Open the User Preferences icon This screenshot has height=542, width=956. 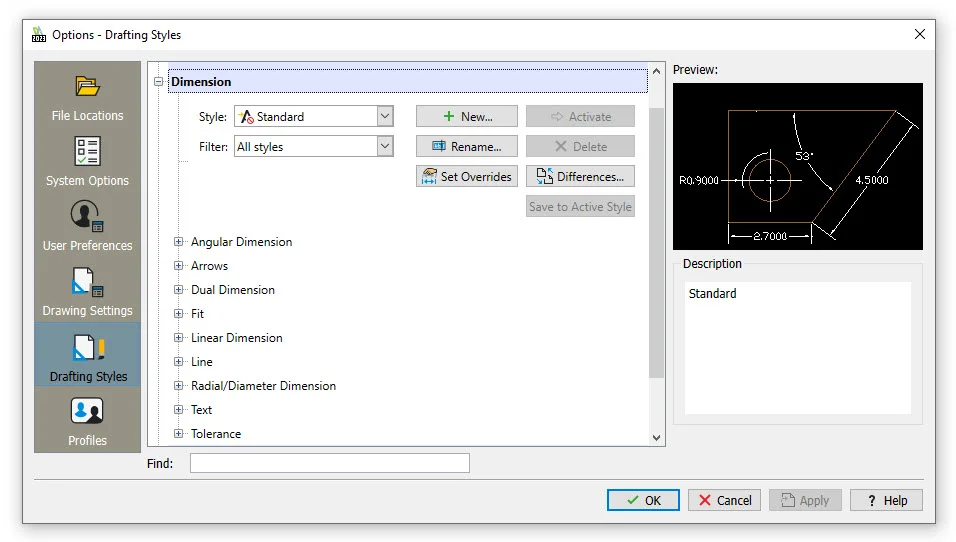point(88,217)
